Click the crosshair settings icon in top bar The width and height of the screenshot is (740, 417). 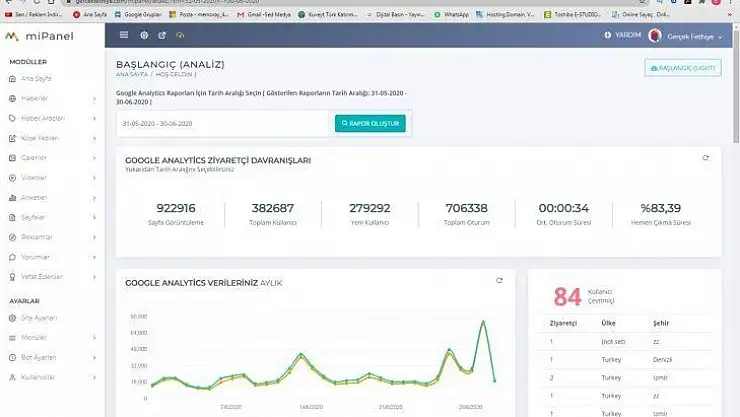pos(144,35)
